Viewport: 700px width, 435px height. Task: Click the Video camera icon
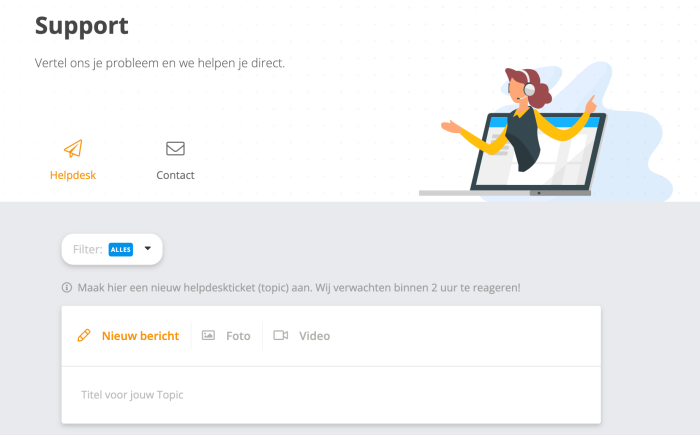[x=281, y=335]
